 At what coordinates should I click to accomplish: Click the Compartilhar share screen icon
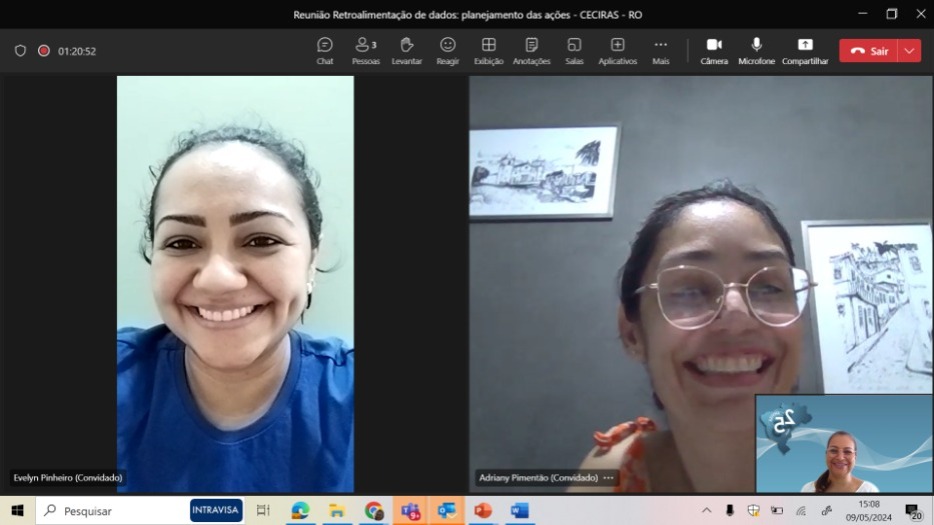(x=805, y=51)
